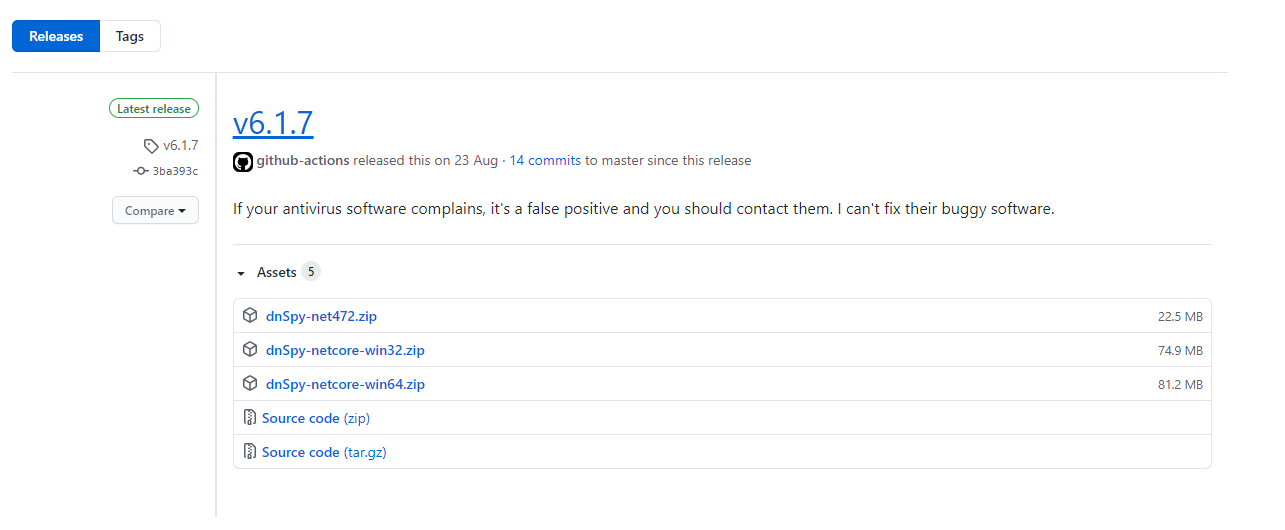The width and height of the screenshot is (1285, 530).
Task: Open the Compare dropdown
Action: (x=155, y=211)
